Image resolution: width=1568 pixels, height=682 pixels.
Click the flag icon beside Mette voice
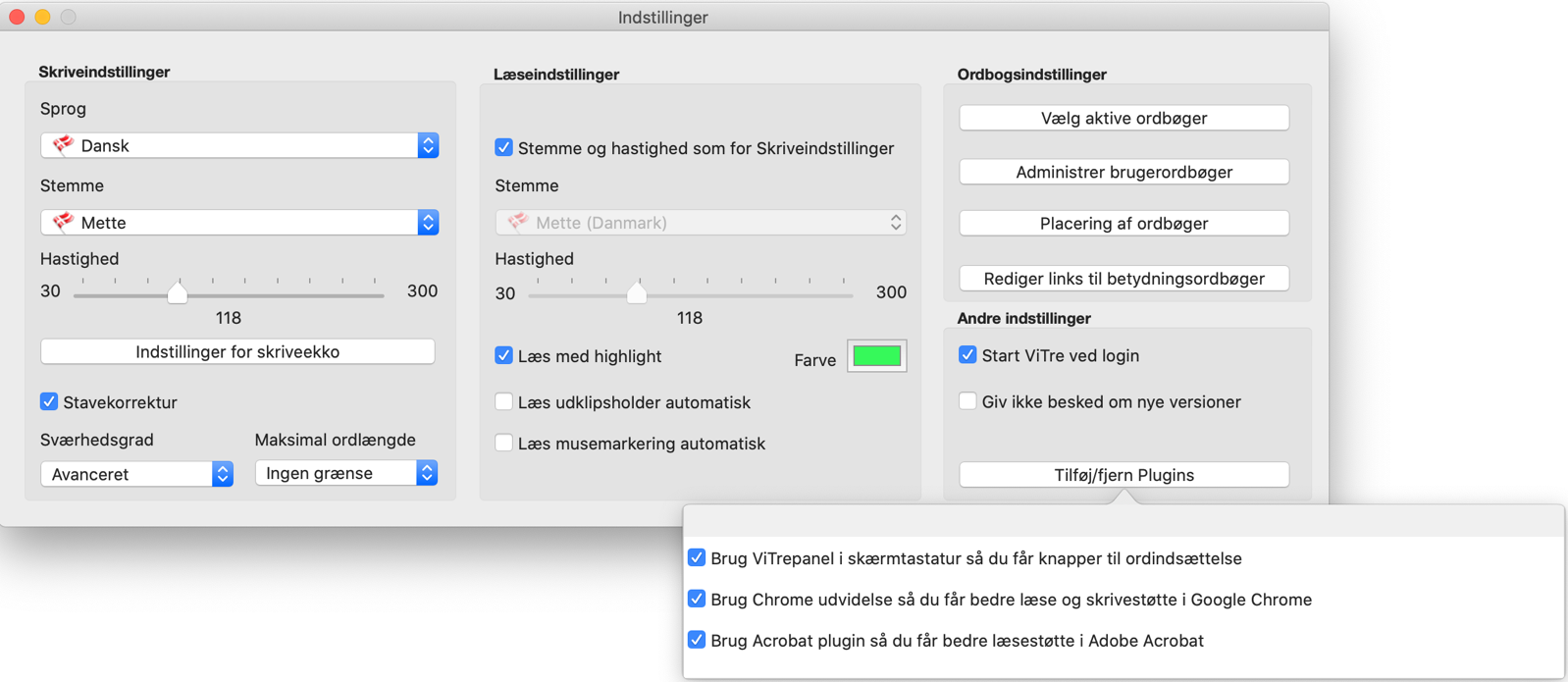(x=64, y=223)
